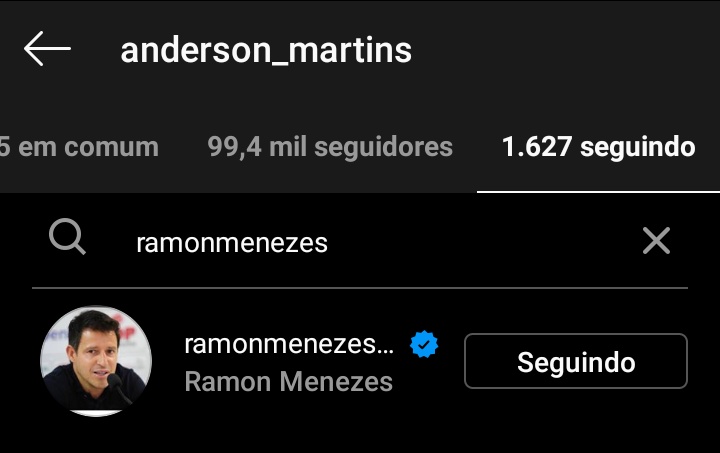Tap the magnifying glass search icon

tap(67, 237)
